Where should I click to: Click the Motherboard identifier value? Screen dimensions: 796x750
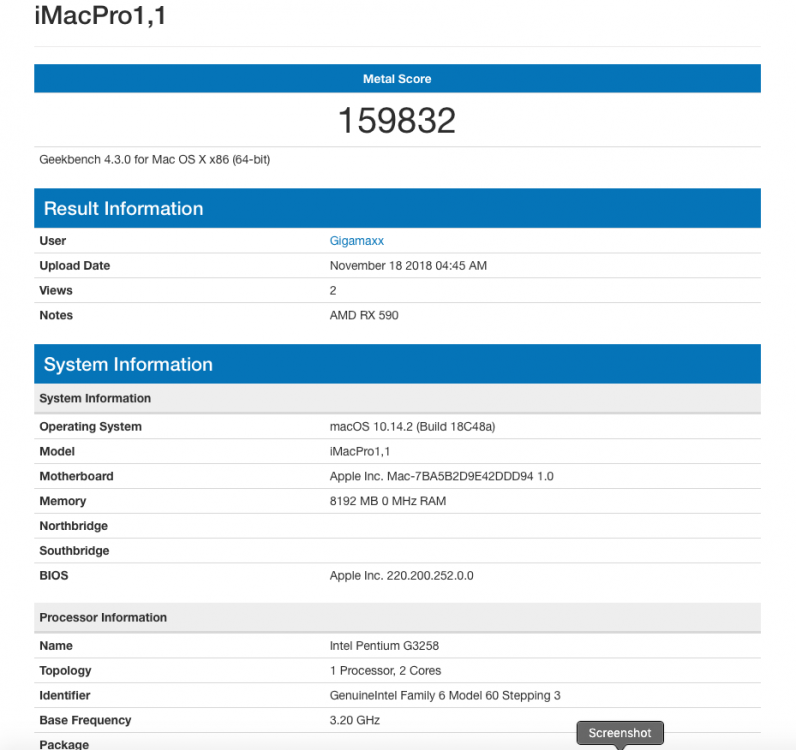pos(441,476)
